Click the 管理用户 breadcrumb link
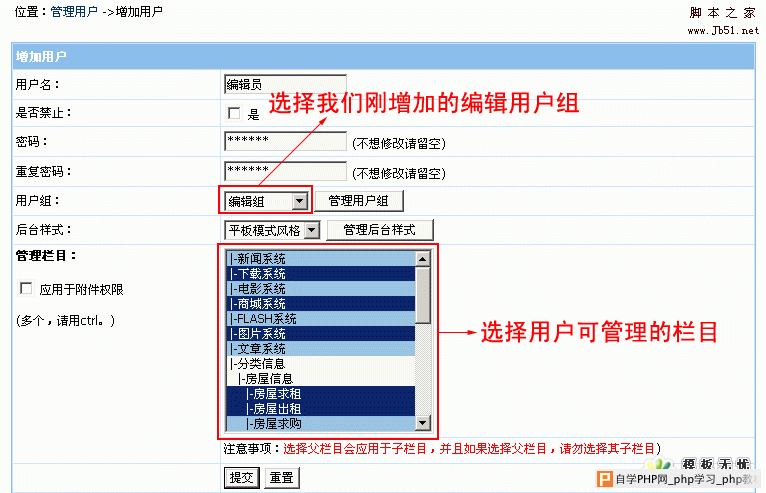766x493 pixels. pyautogui.click(x=74, y=11)
